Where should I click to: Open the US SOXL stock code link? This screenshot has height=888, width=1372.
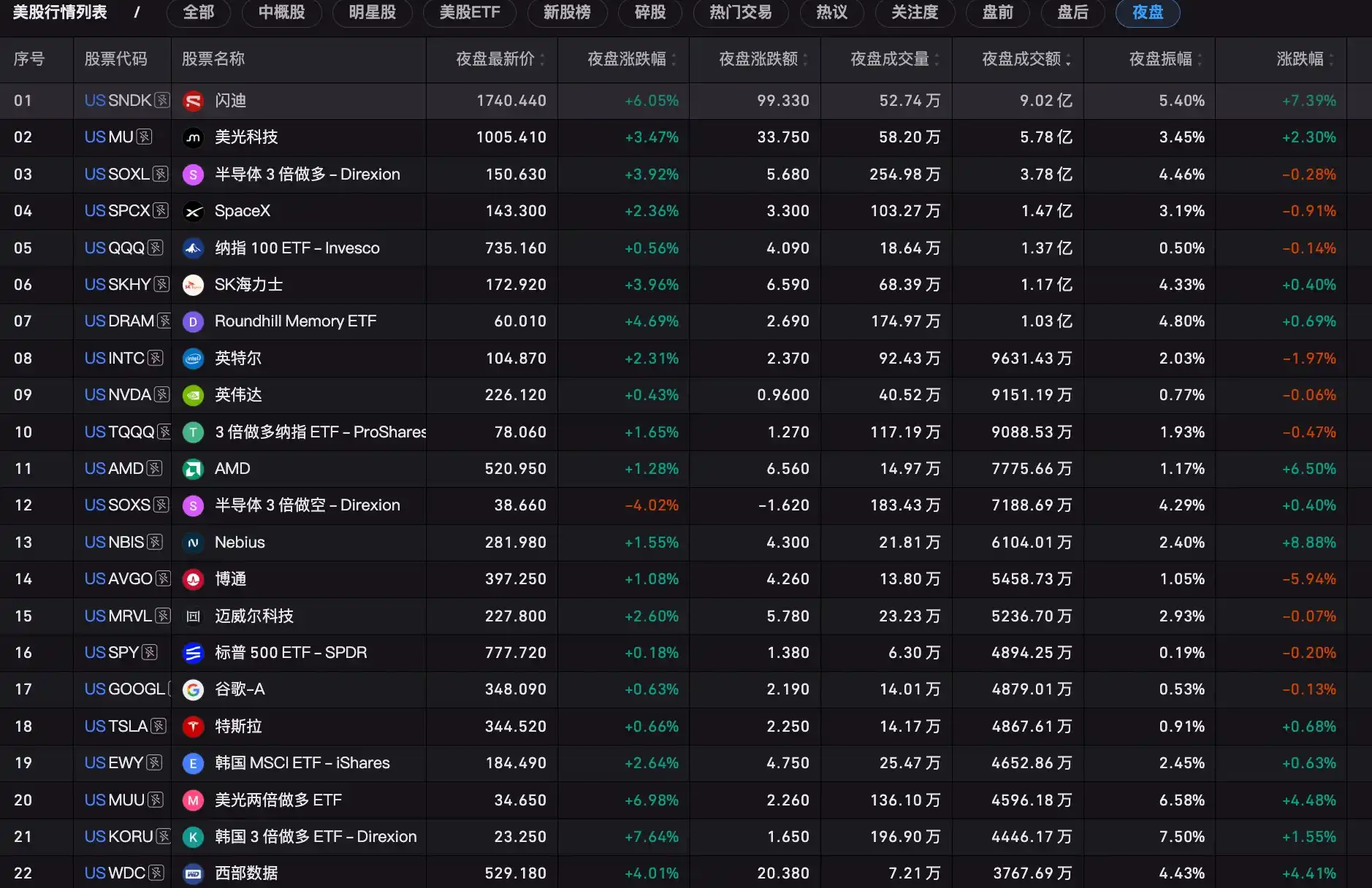pyautogui.click(x=117, y=175)
